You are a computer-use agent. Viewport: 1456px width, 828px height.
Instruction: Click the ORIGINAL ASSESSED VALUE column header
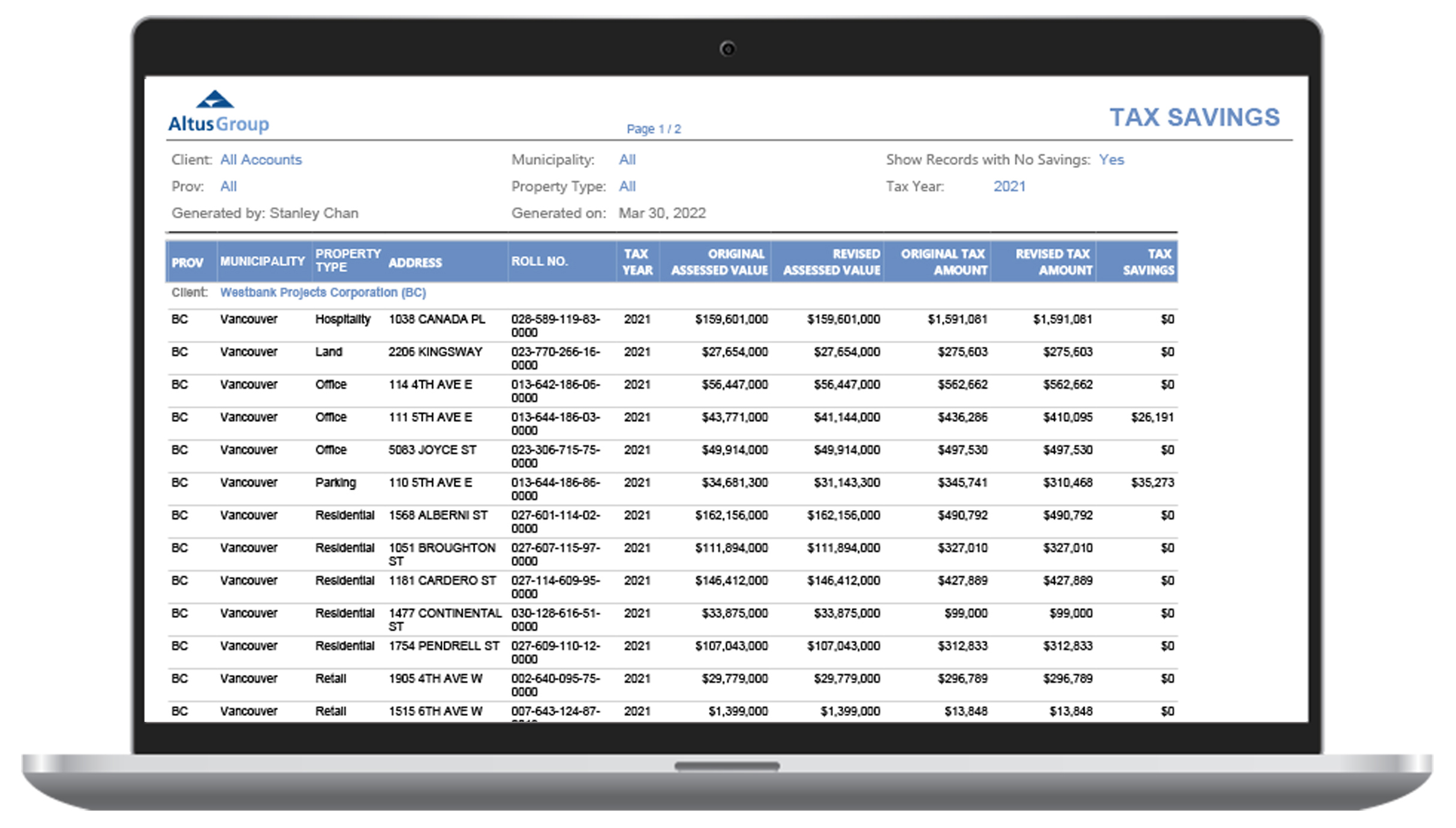pos(718,262)
